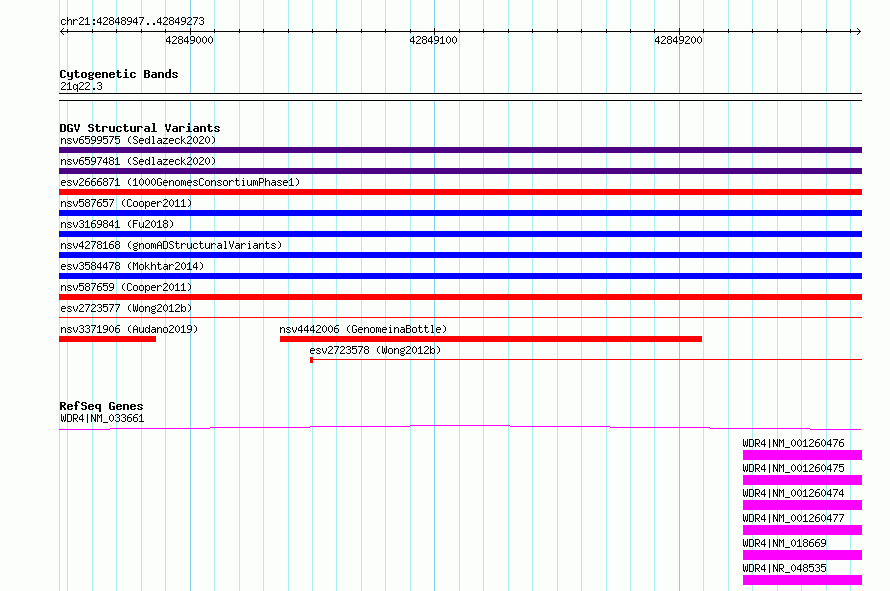Screen dimensions: 890x591
Task: Click WDR4|NM_001260474 transcript label
Action: point(793,493)
